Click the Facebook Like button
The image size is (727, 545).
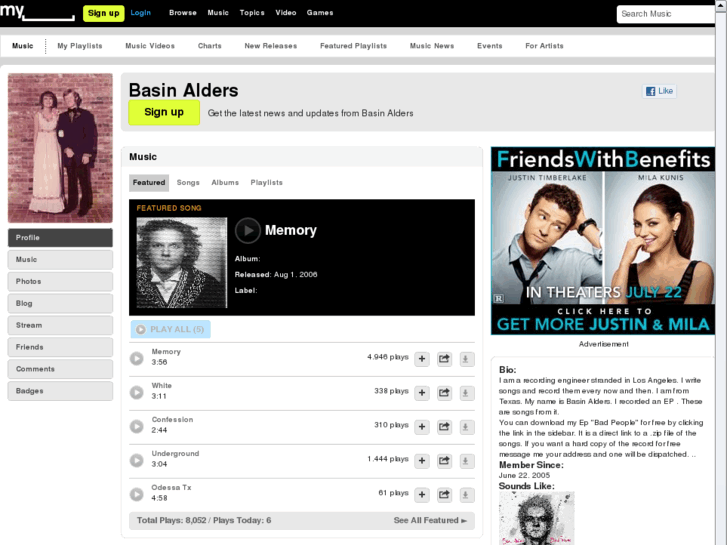(x=659, y=91)
